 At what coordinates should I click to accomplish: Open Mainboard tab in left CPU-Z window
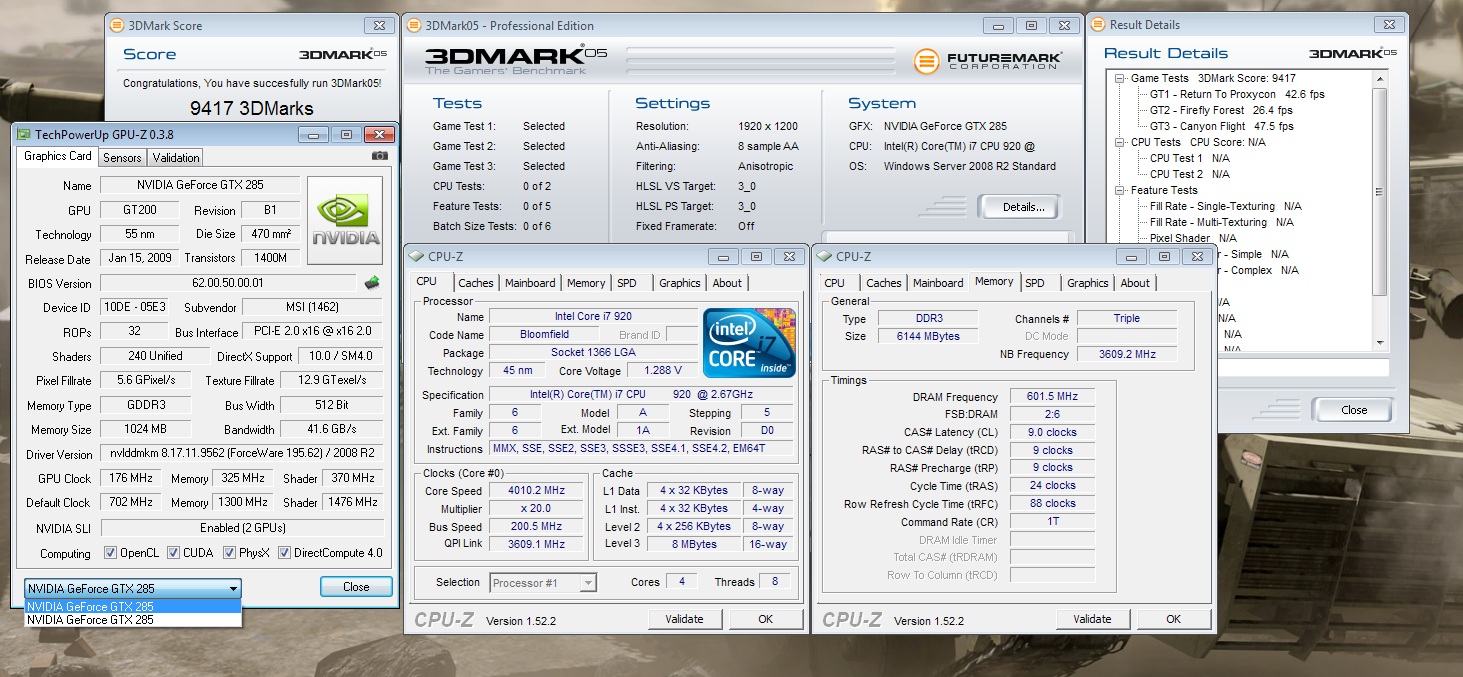point(530,283)
